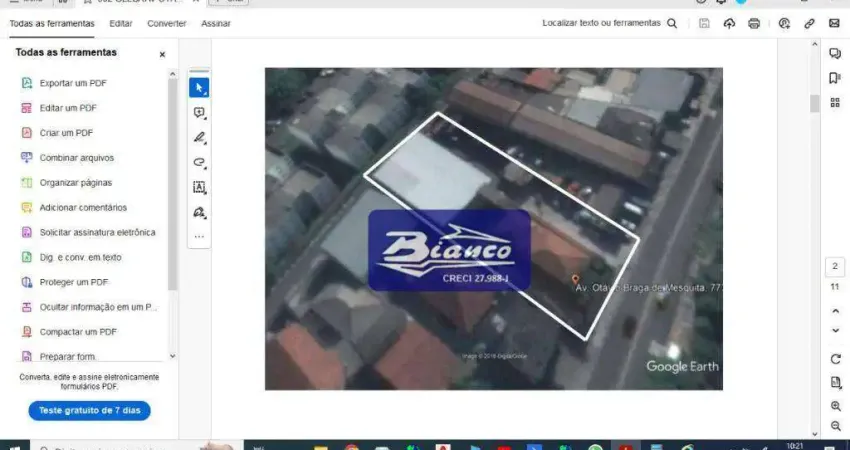Click current page number box 2

coord(835,266)
